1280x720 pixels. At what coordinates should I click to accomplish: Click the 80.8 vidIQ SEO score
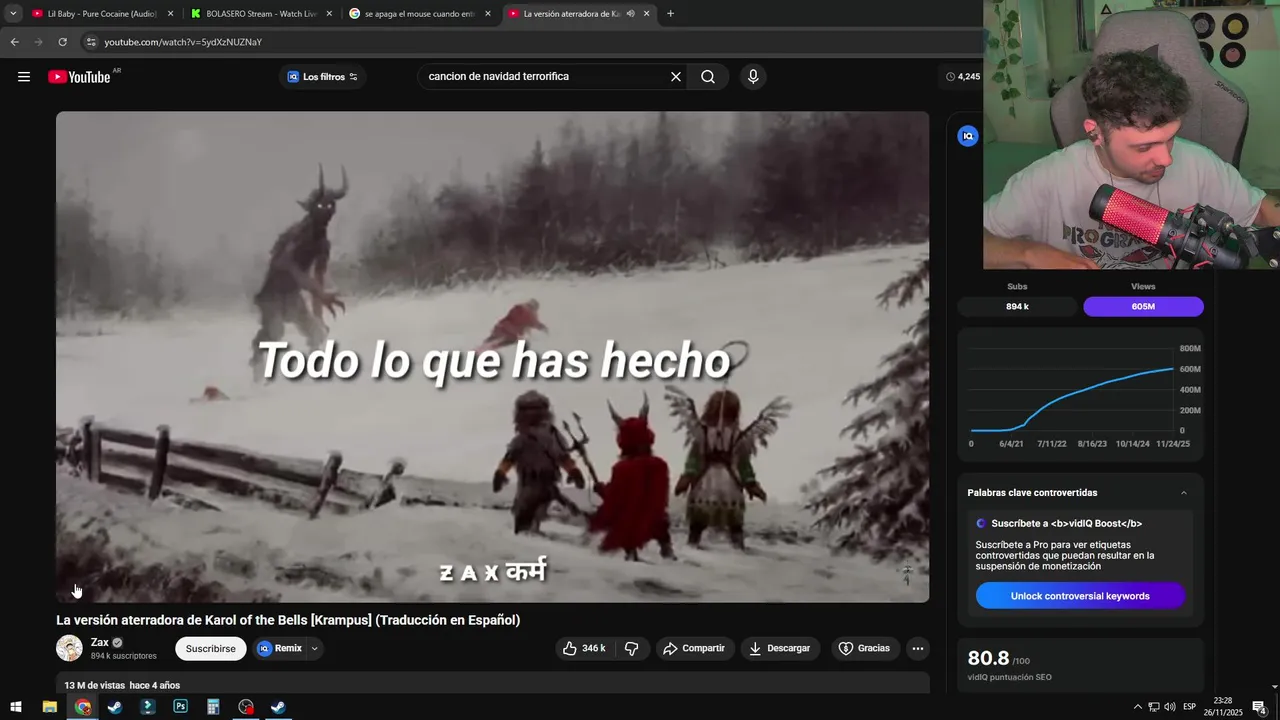(988, 658)
